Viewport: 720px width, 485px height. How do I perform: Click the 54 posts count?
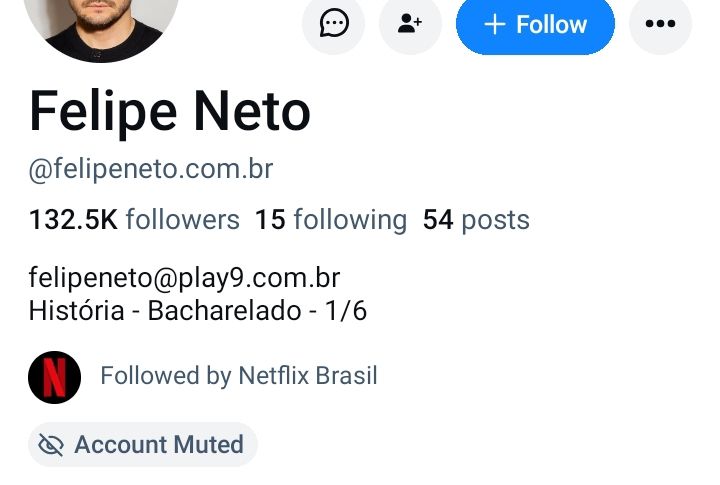pos(476,220)
